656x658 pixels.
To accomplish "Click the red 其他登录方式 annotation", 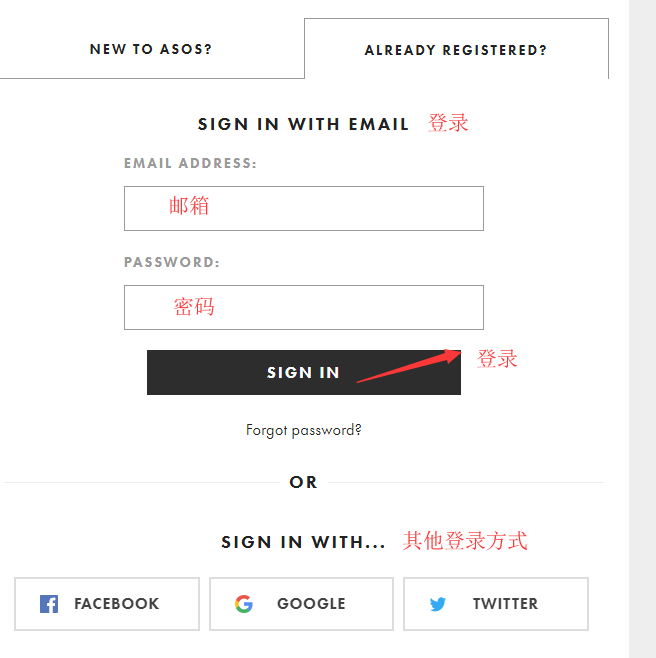I will 465,541.
